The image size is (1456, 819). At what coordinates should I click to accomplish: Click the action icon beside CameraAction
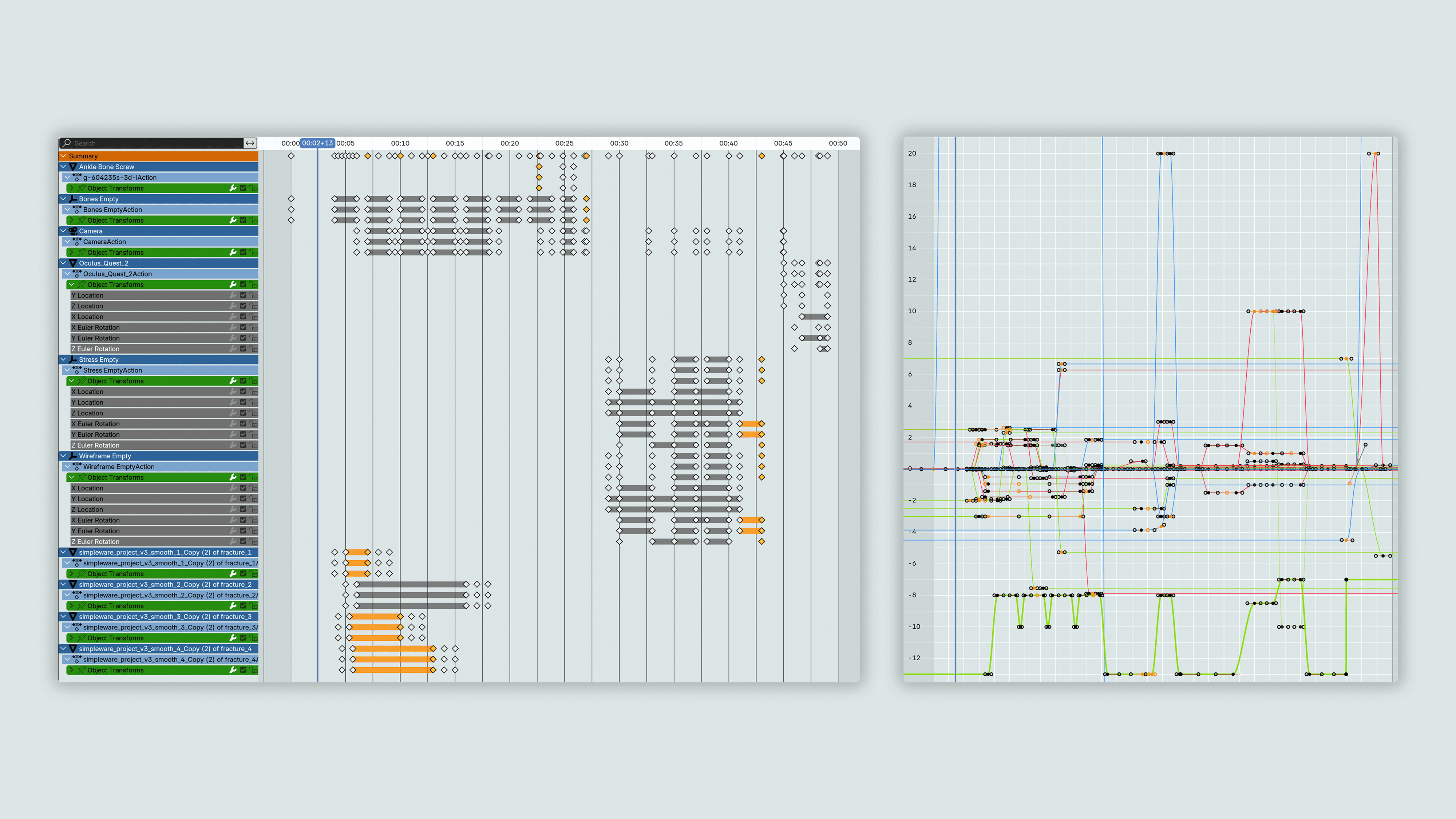(x=77, y=242)
